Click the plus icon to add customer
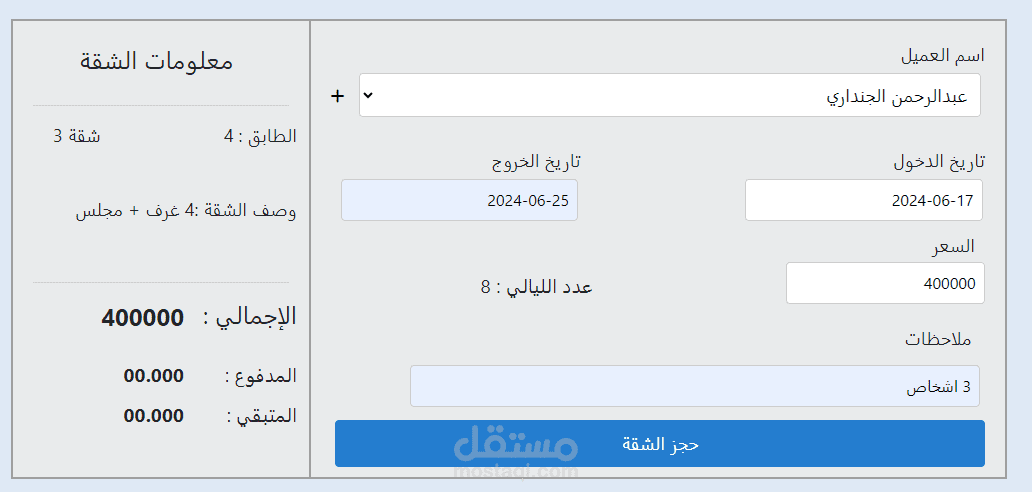The image size is (1032, 492). tap(337, 96)
